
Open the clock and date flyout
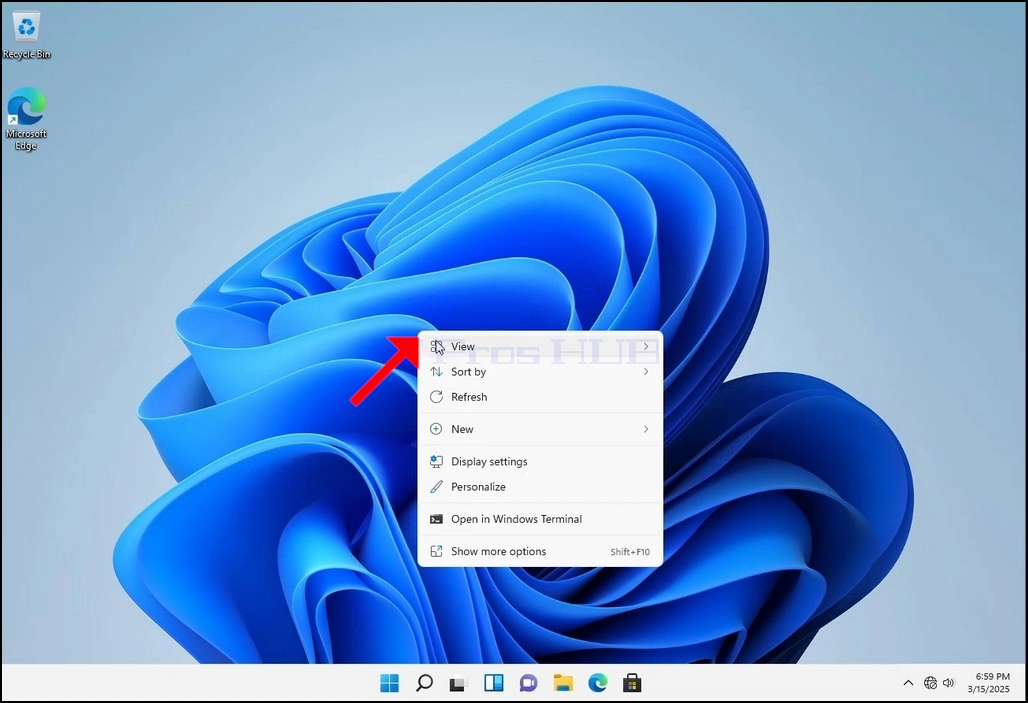[x=989, y=683]
